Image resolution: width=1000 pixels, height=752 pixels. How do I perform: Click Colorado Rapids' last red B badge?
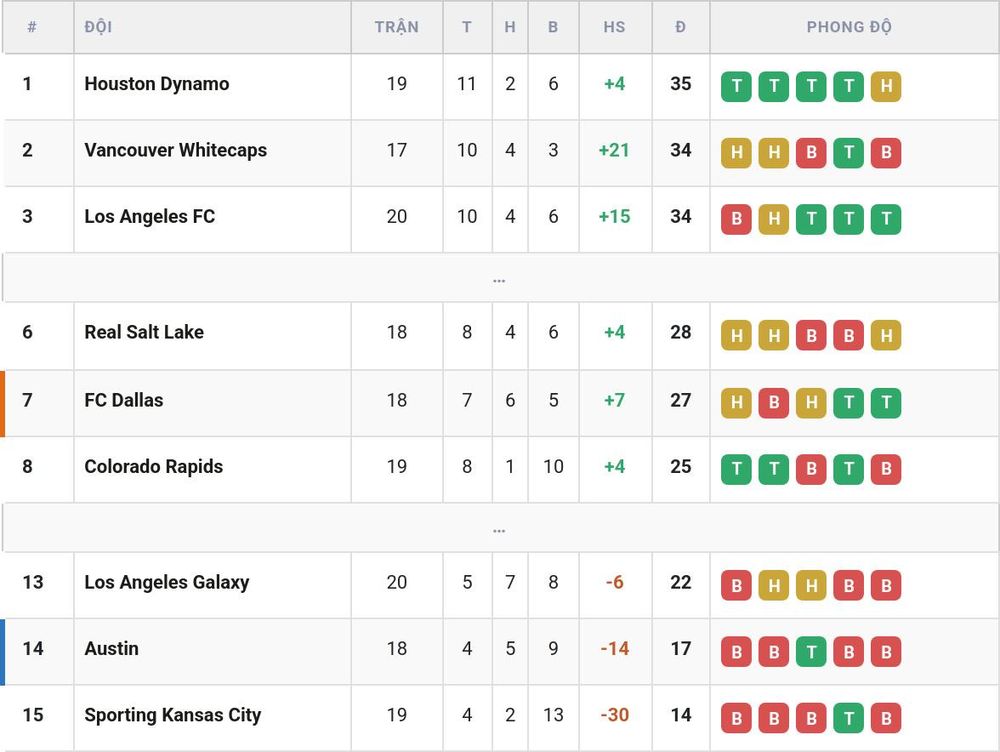(x=886, y=469)
